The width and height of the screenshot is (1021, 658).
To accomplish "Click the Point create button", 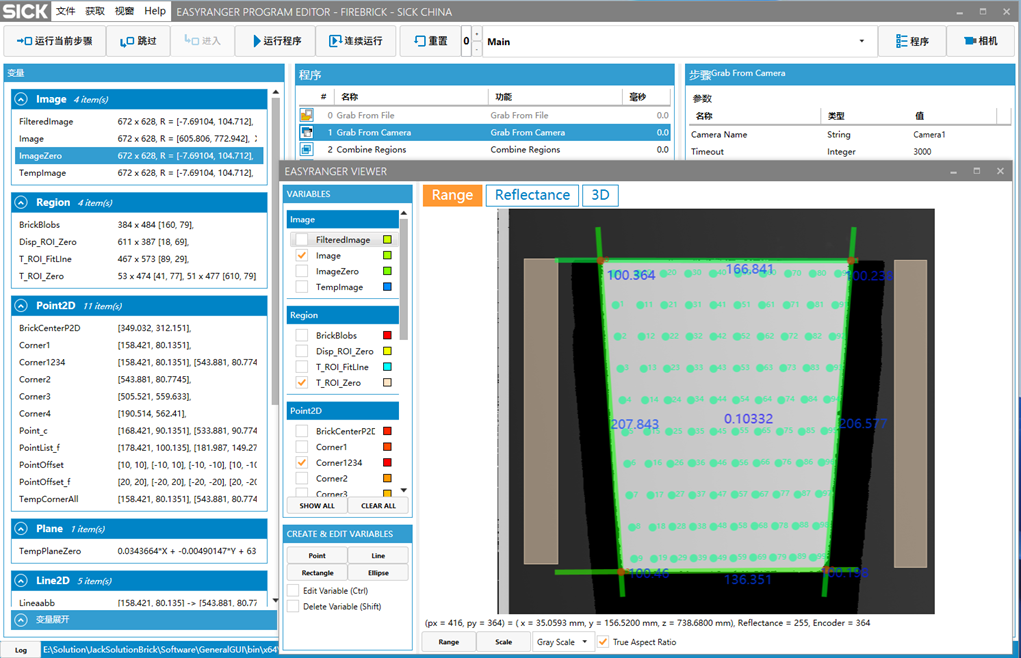I will [317, 555].
